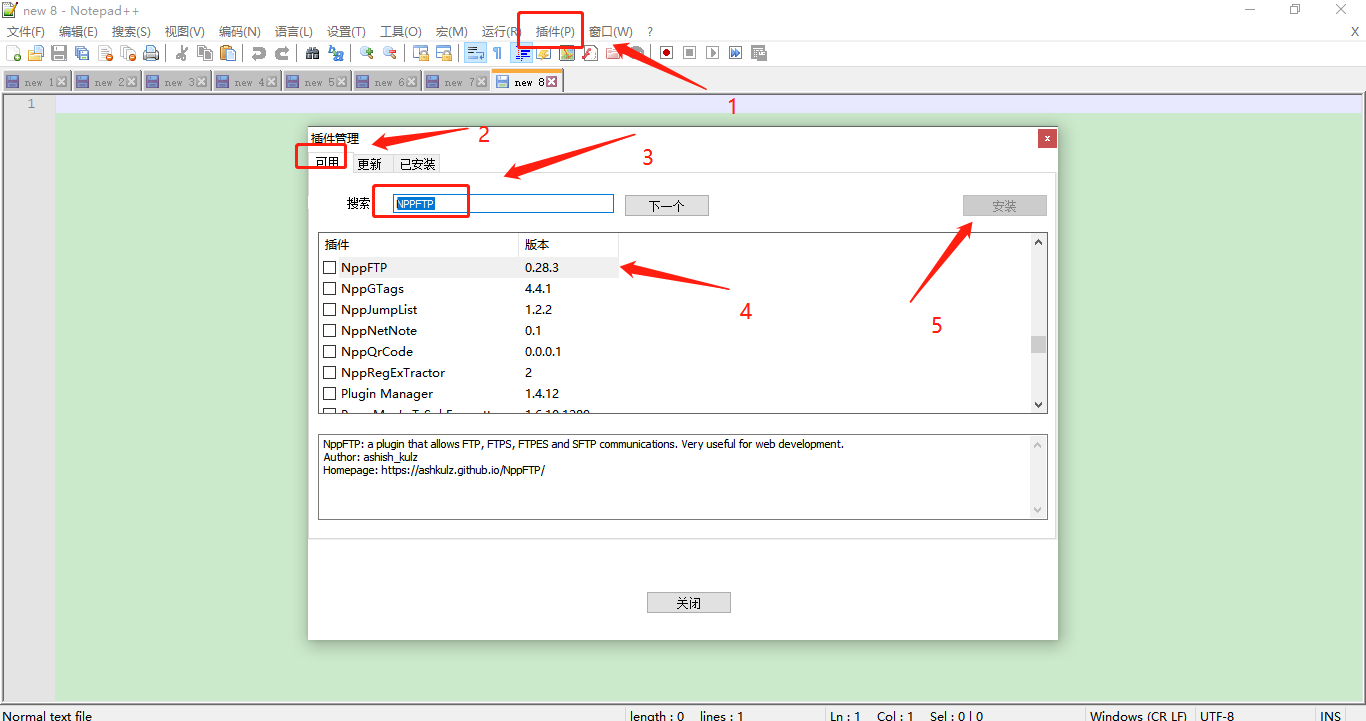Check the NppRegExTractor plugin checkbox
1366x721 pixels.
point(329,373)
